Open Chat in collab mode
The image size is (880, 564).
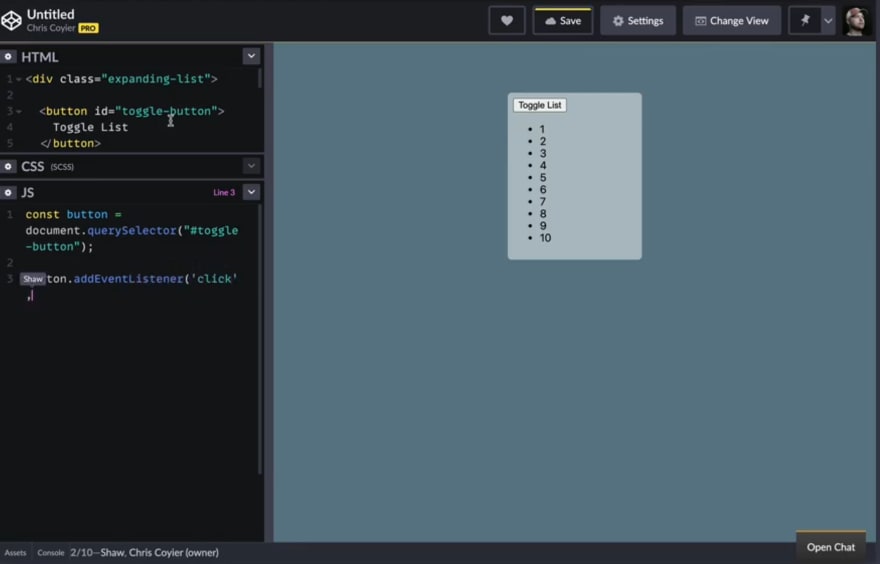[x=831, y=547]
